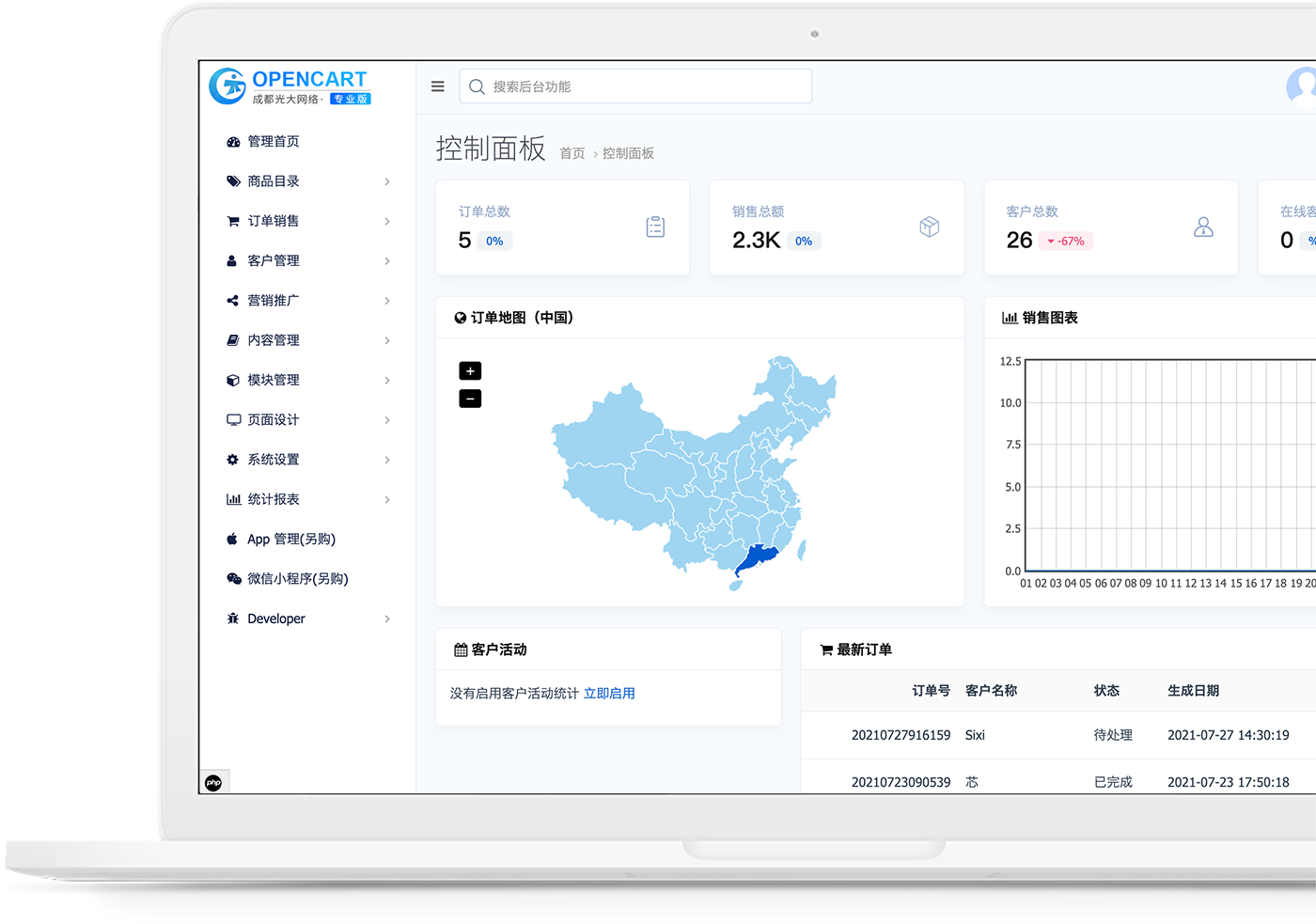Click the hamburger menu toggle icon

[437, 86]
